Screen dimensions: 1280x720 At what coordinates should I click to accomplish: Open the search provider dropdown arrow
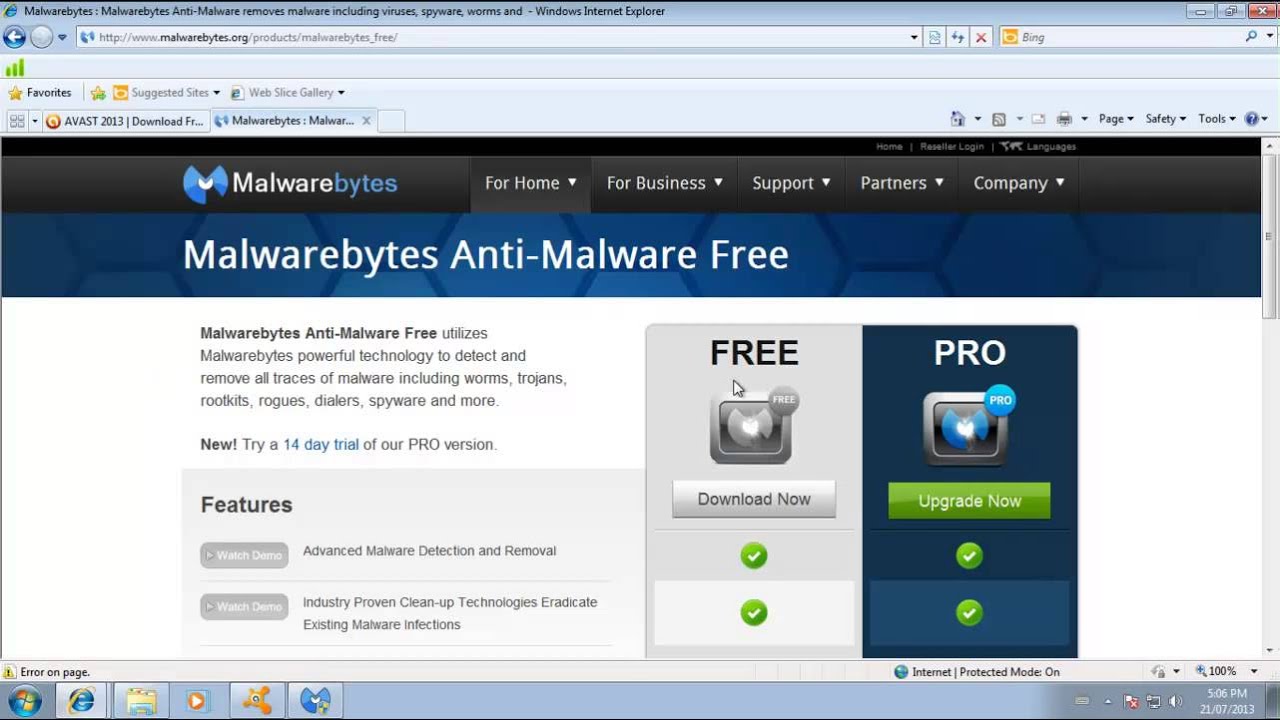[1269, 37]
